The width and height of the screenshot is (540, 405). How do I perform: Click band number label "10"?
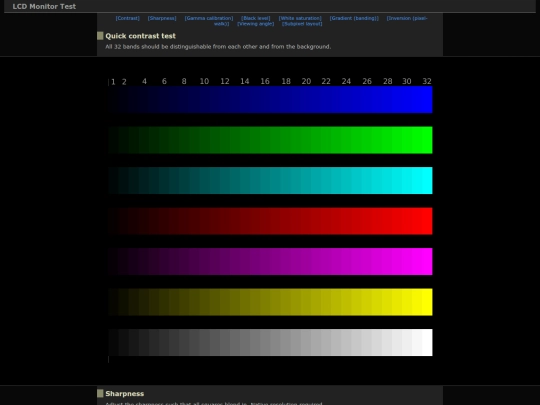(x=204, y=81)
